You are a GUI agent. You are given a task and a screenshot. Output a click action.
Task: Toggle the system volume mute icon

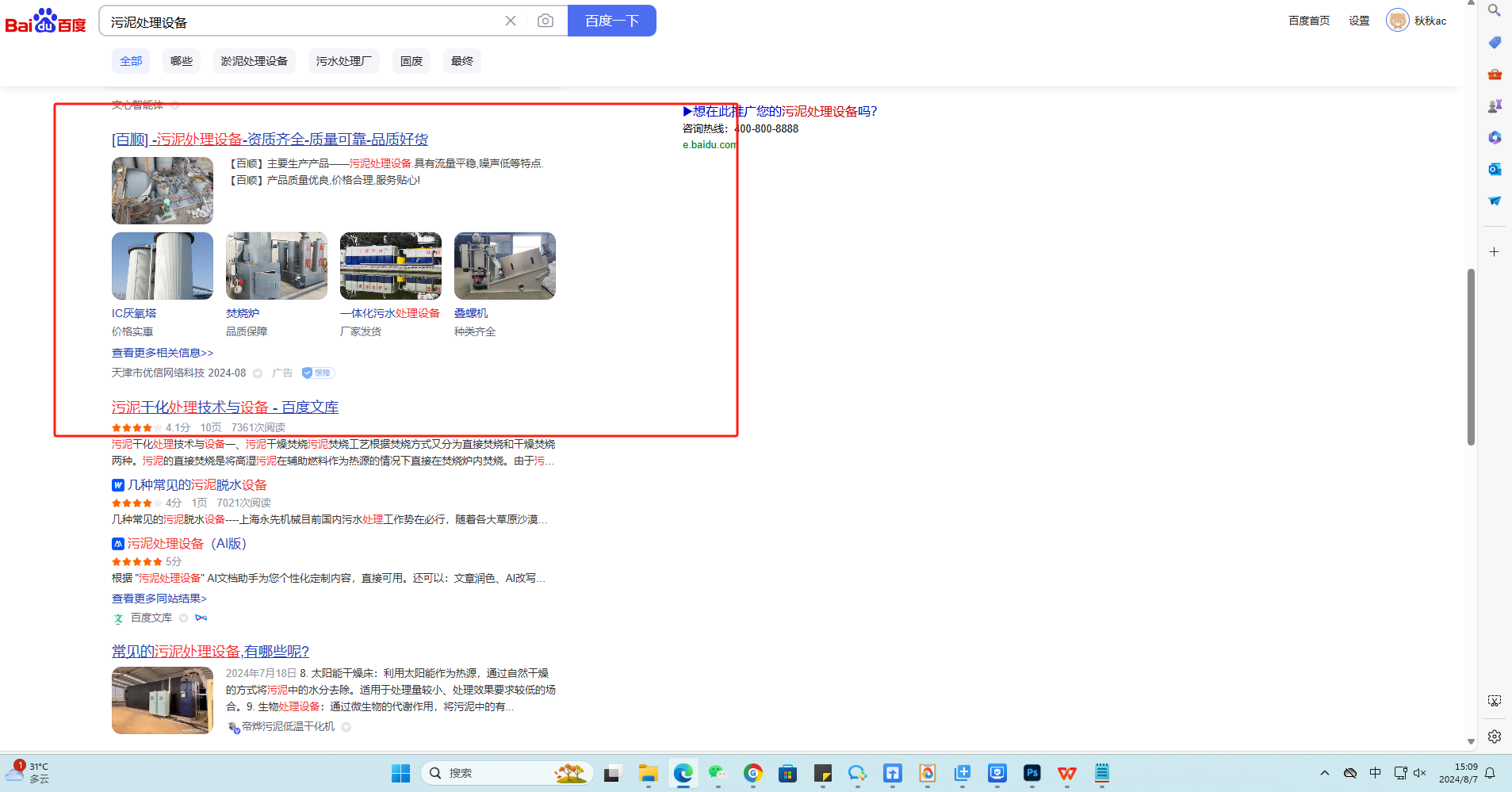[1419, 773]
